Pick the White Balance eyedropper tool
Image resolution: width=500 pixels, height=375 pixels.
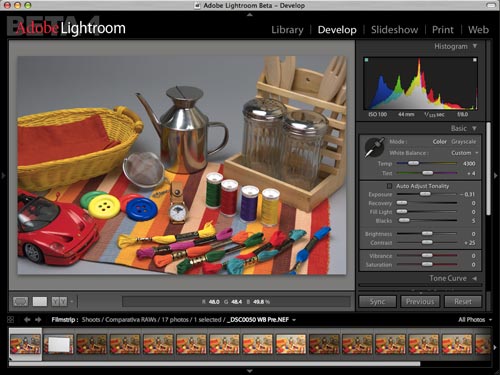tap(374, 147)
